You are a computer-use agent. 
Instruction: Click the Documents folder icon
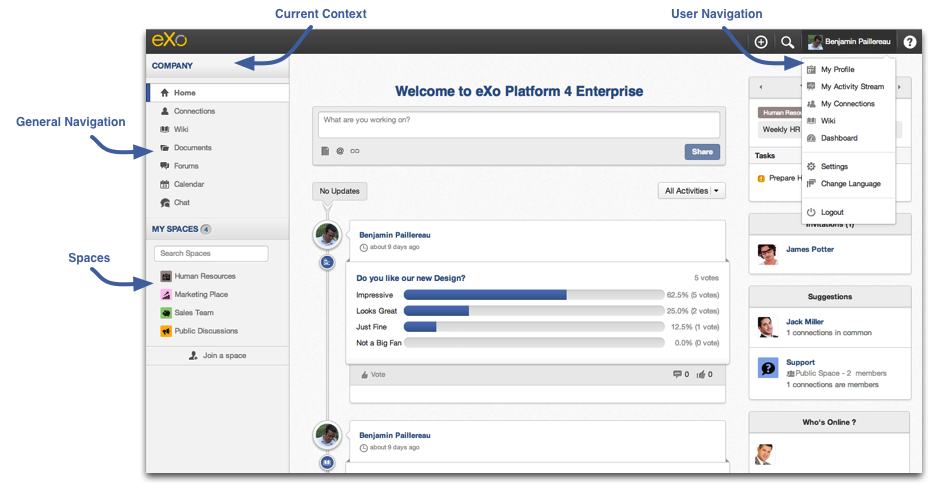tap(165, 147)
